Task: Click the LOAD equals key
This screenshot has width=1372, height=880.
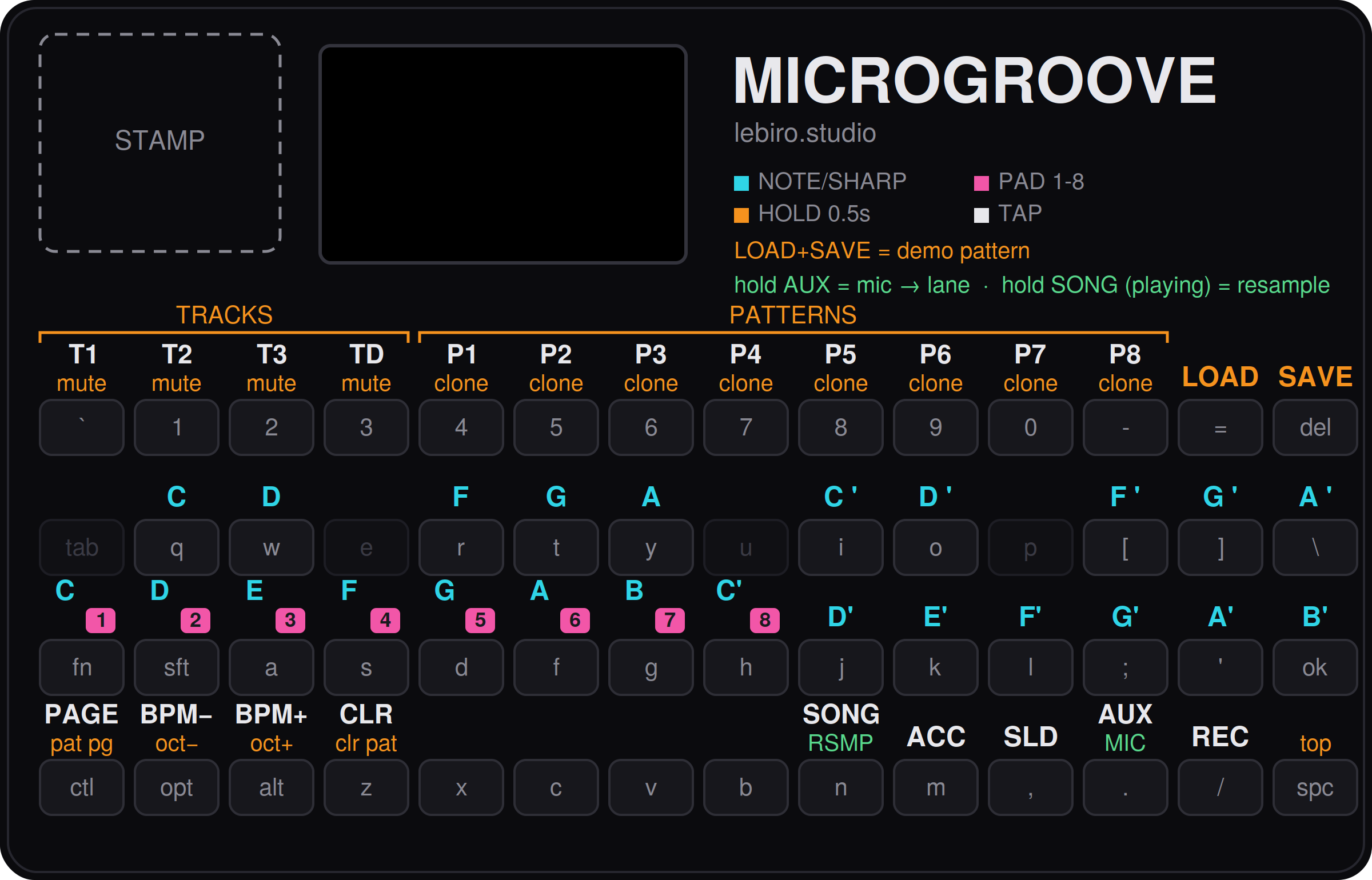Action: [x=1221, y=427]
